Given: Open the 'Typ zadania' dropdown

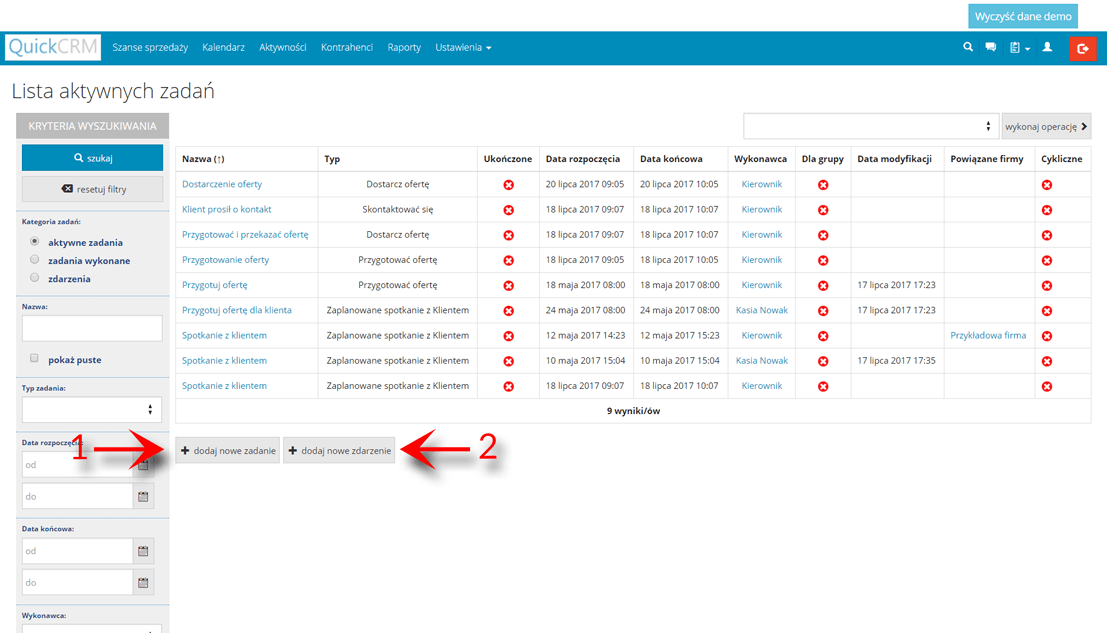Looking at the screenshot, I should point(92,409).
